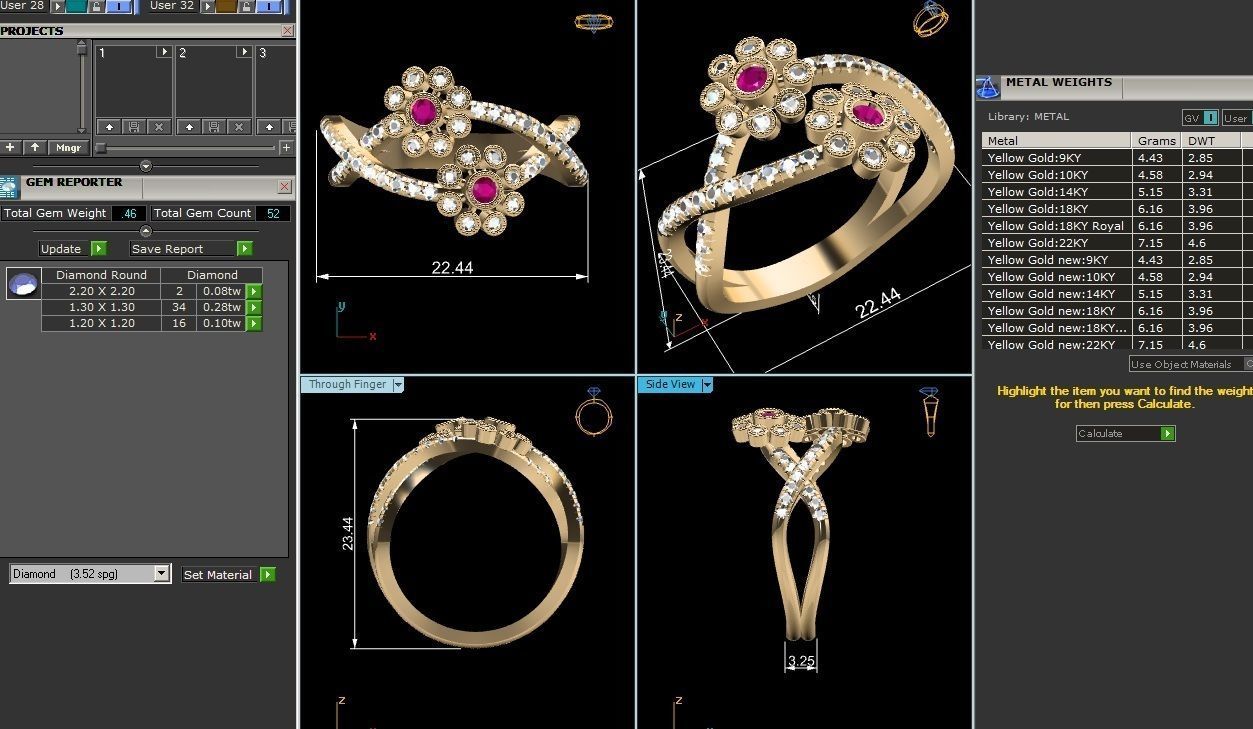Viewport: 1253px width, 729px height.
Task: Select the diamond gem thumbnail
Action: tap(22, 284)
